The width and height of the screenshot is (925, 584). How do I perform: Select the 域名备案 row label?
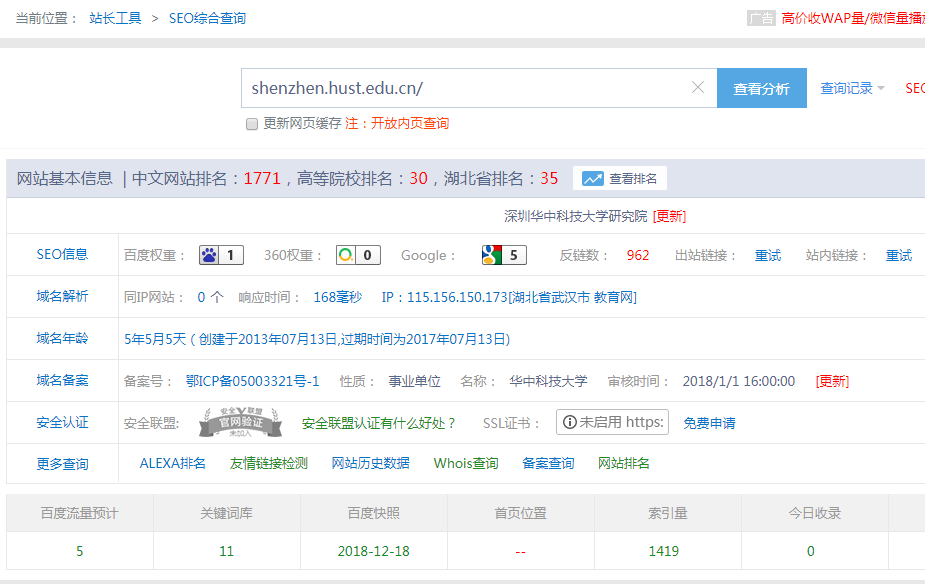click(x=62, y=380)
